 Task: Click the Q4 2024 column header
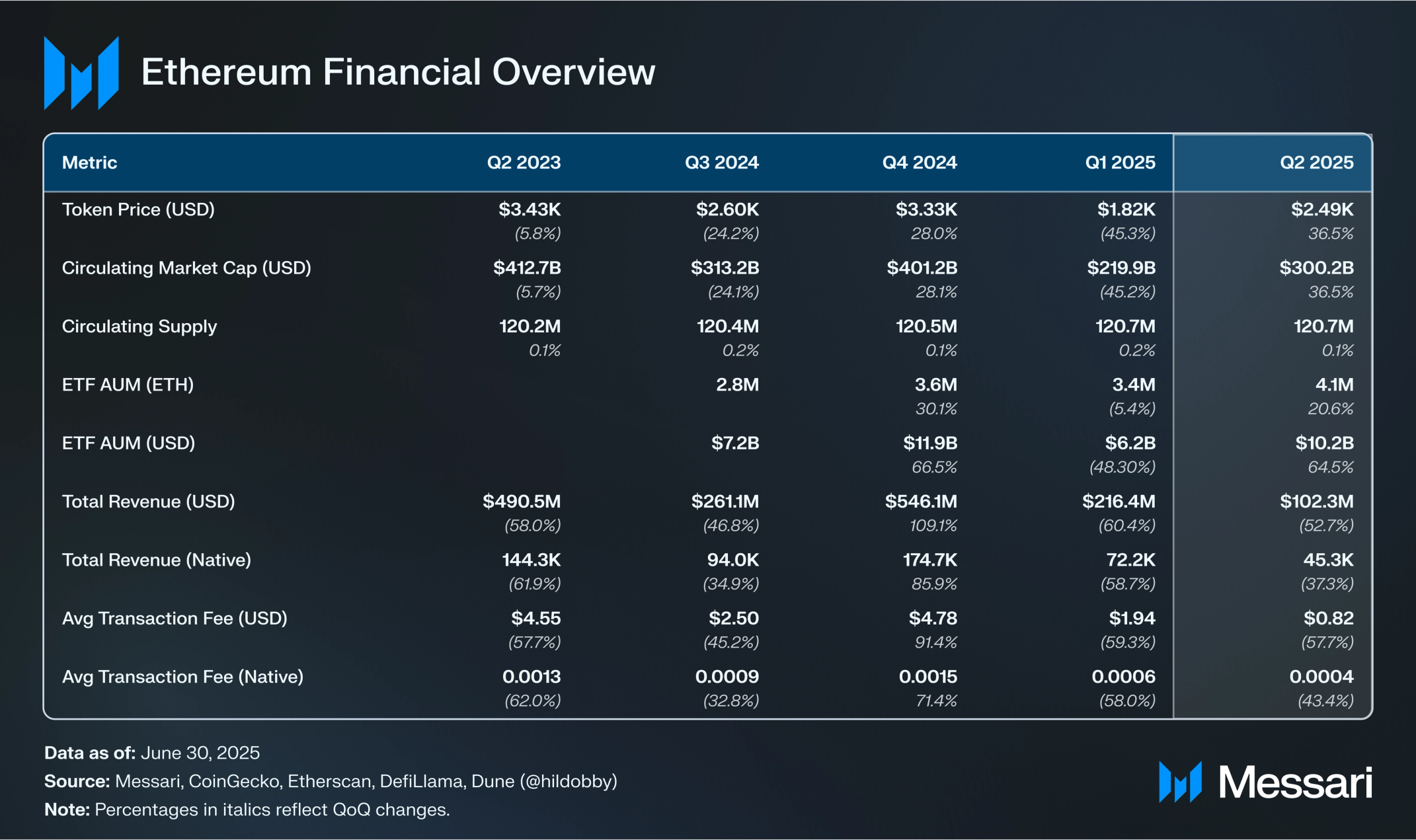coord(919,163)
